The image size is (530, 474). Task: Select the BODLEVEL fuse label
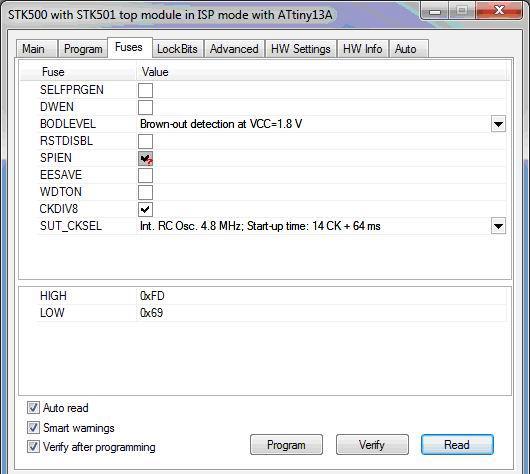[x=68, y=124]
